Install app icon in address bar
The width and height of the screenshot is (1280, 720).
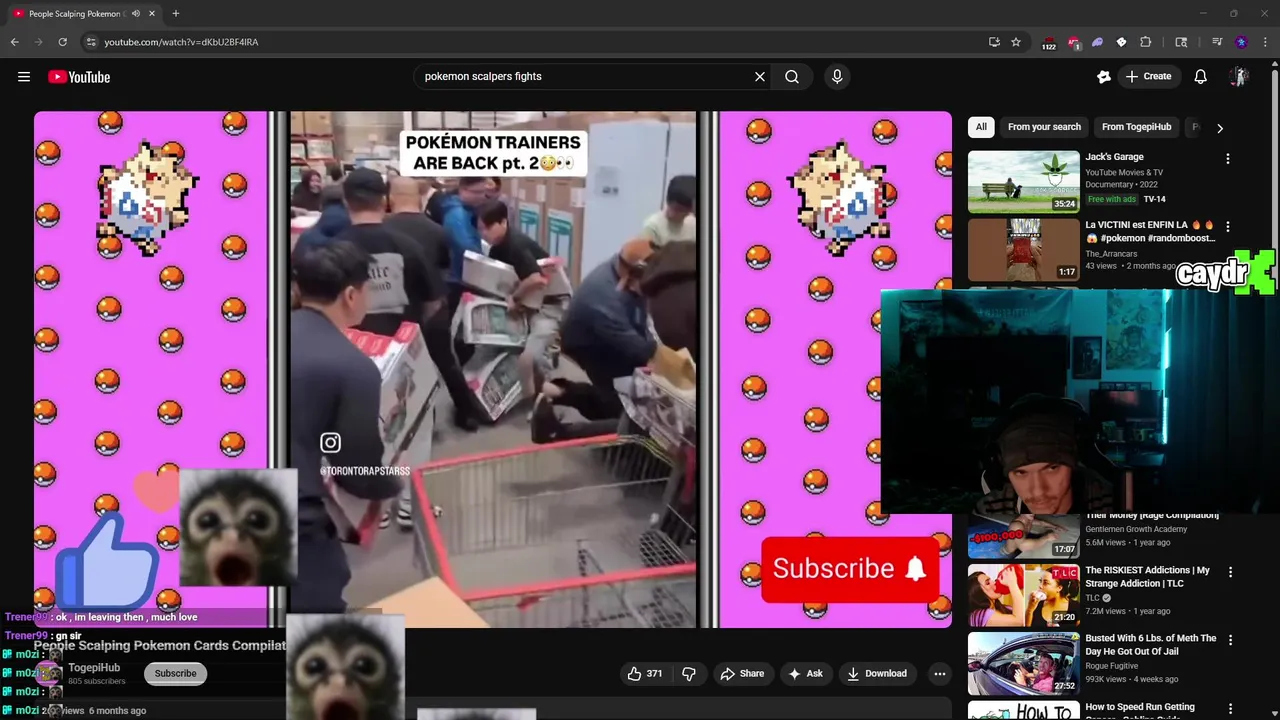994,42
